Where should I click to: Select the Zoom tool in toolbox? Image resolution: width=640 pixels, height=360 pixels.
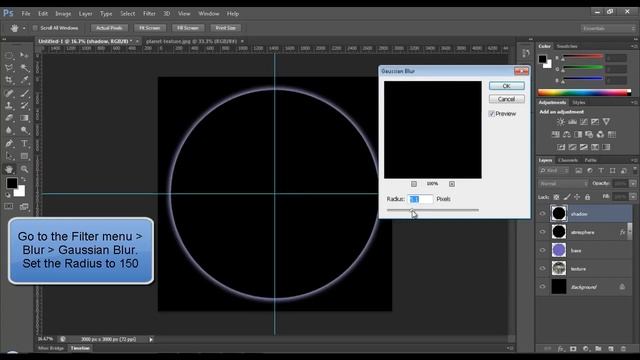pos(24,169)
